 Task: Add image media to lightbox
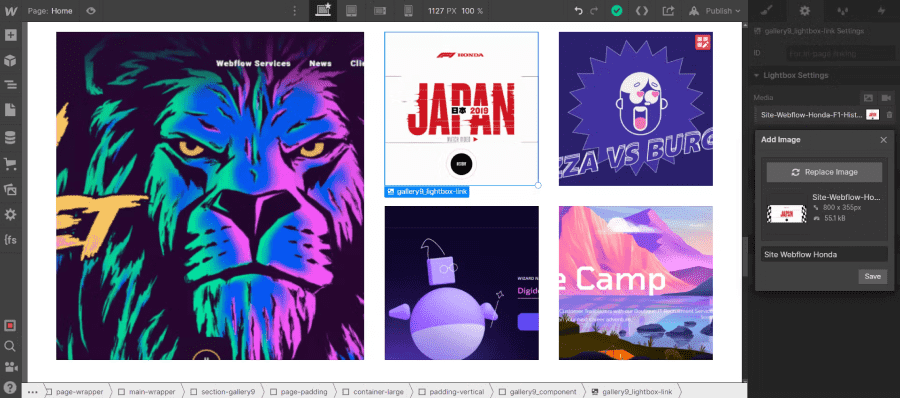coord(868,98)
